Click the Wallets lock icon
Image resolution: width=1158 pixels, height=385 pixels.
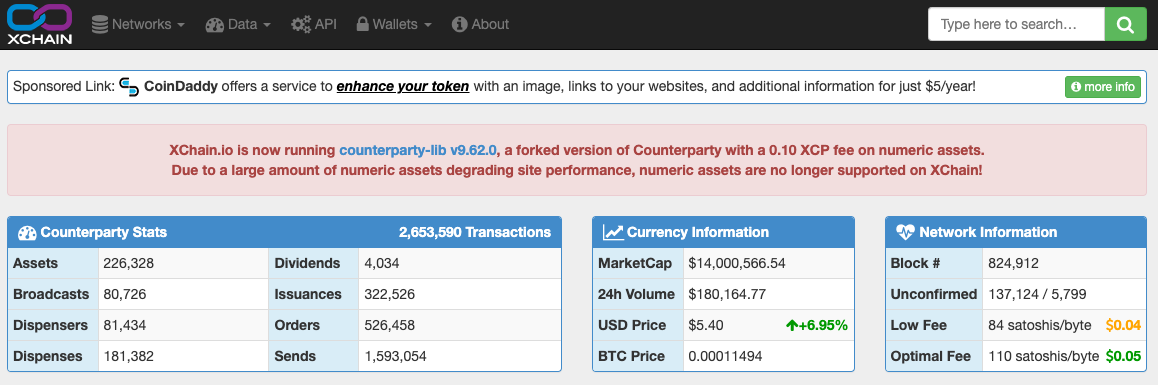363,24
